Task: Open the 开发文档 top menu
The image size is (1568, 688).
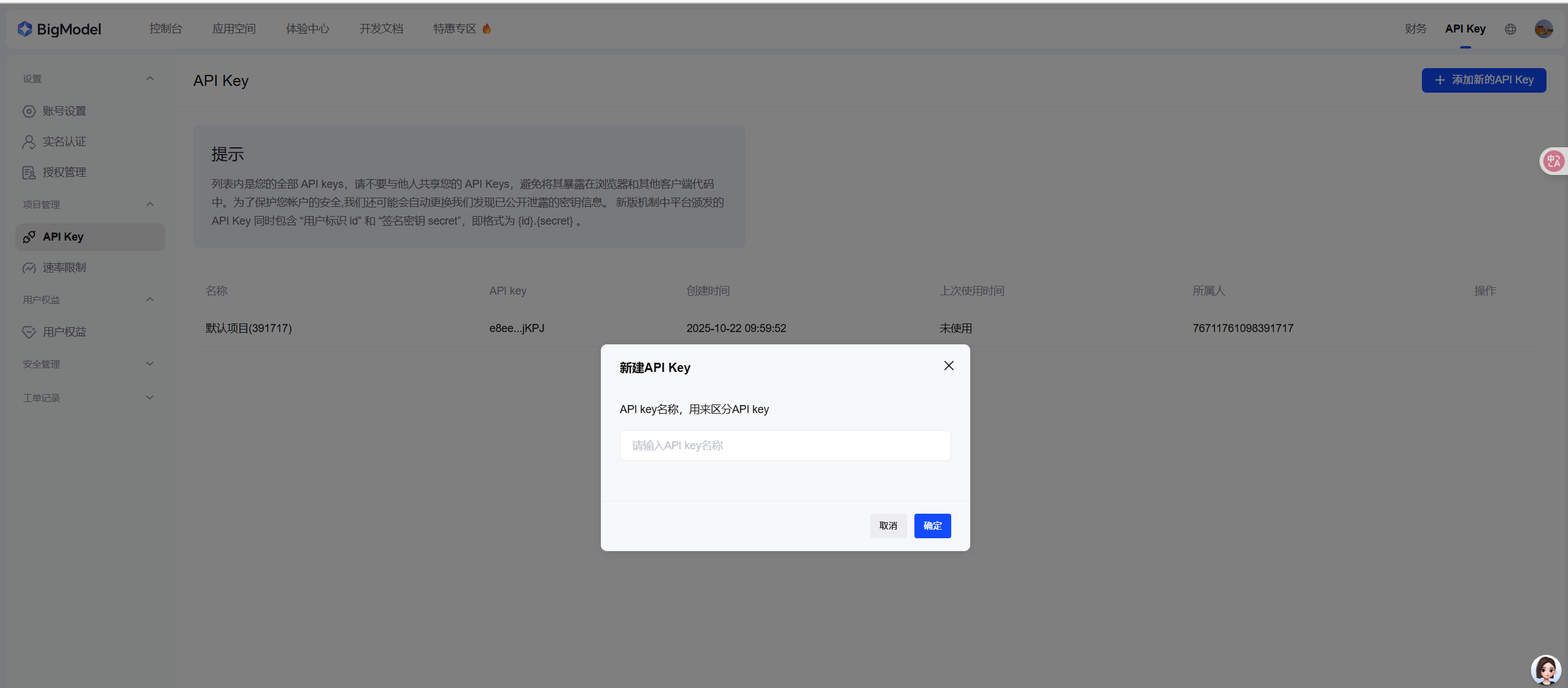Action: [381, 29]
